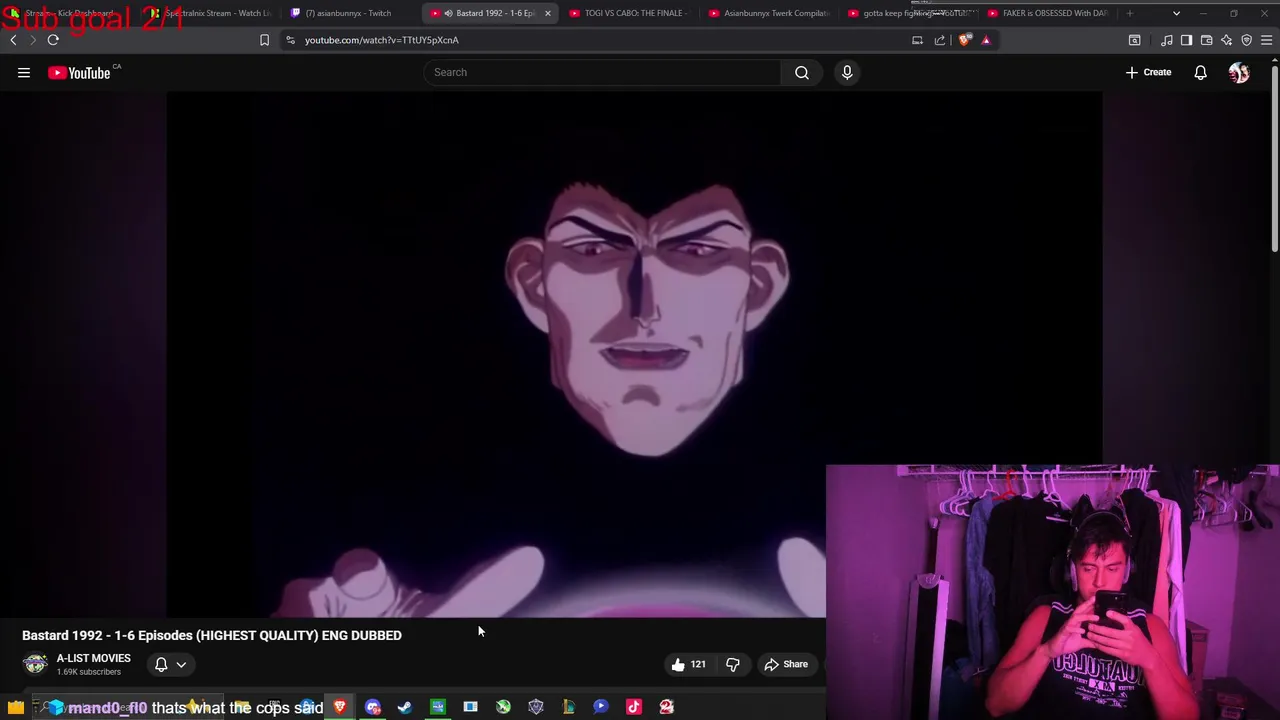This screenshot has width=1280, height=720.
Task: Open the browser main menu
Action: click(x=1266, y=40)
